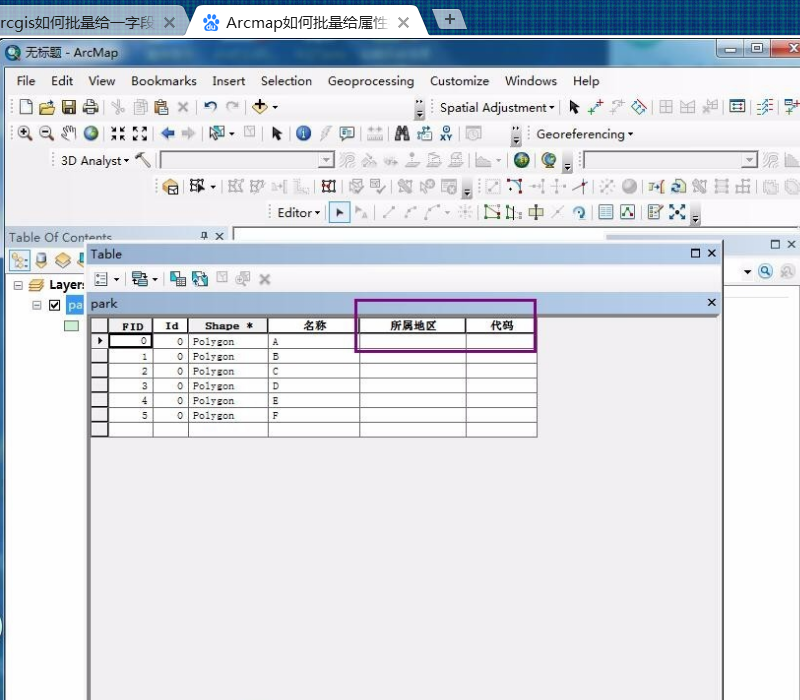Click the Shape column header

(x=228, y=326)
